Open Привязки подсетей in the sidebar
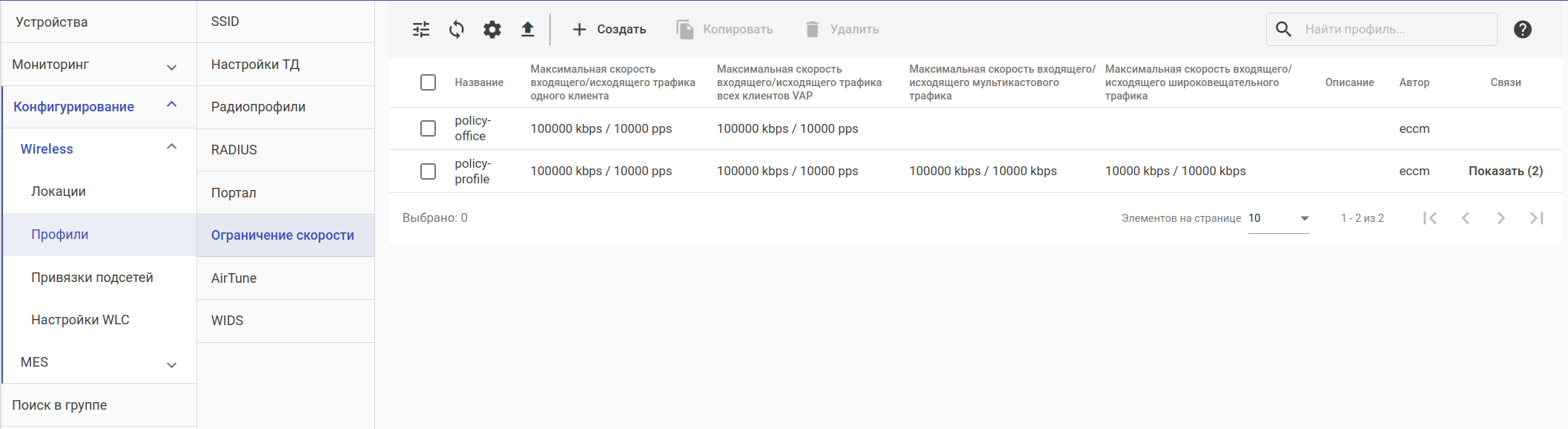 92,278
